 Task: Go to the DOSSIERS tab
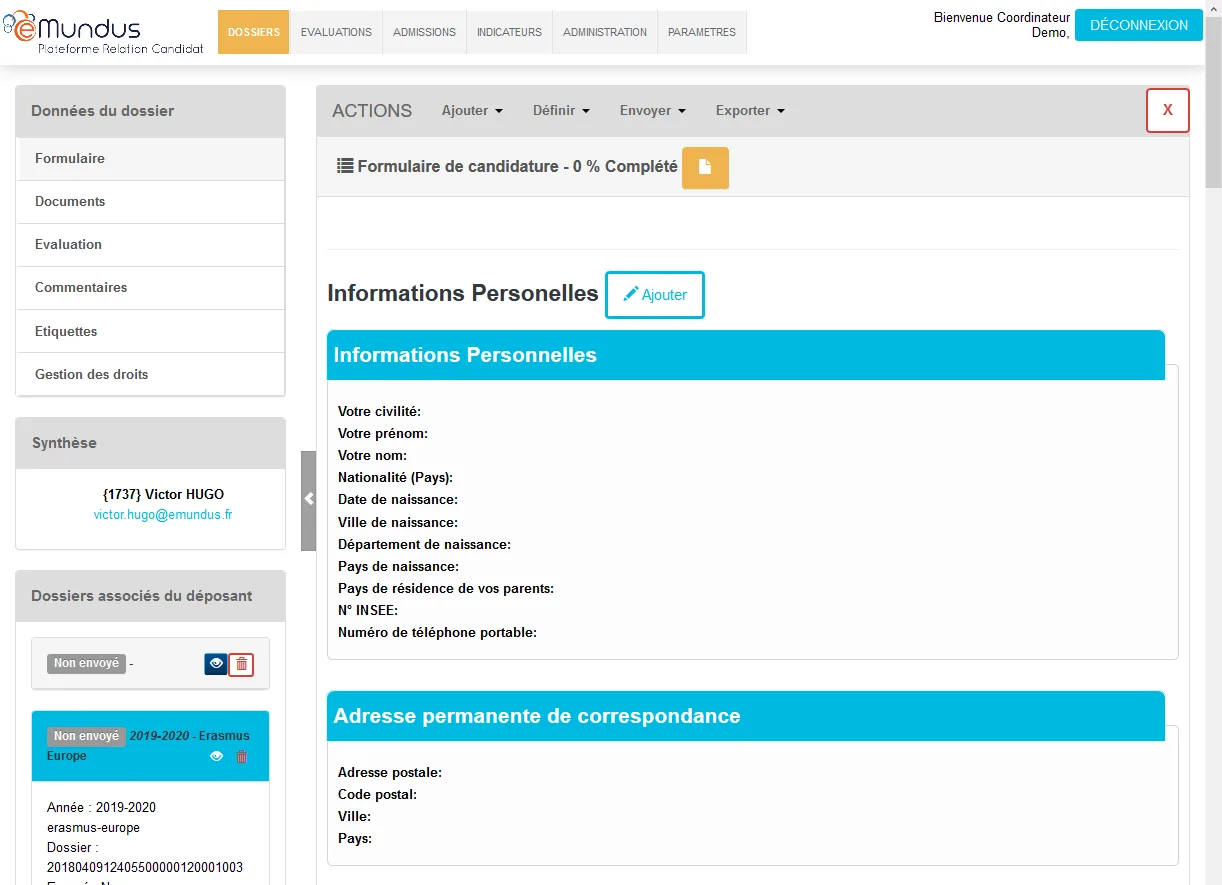point(254,32)
